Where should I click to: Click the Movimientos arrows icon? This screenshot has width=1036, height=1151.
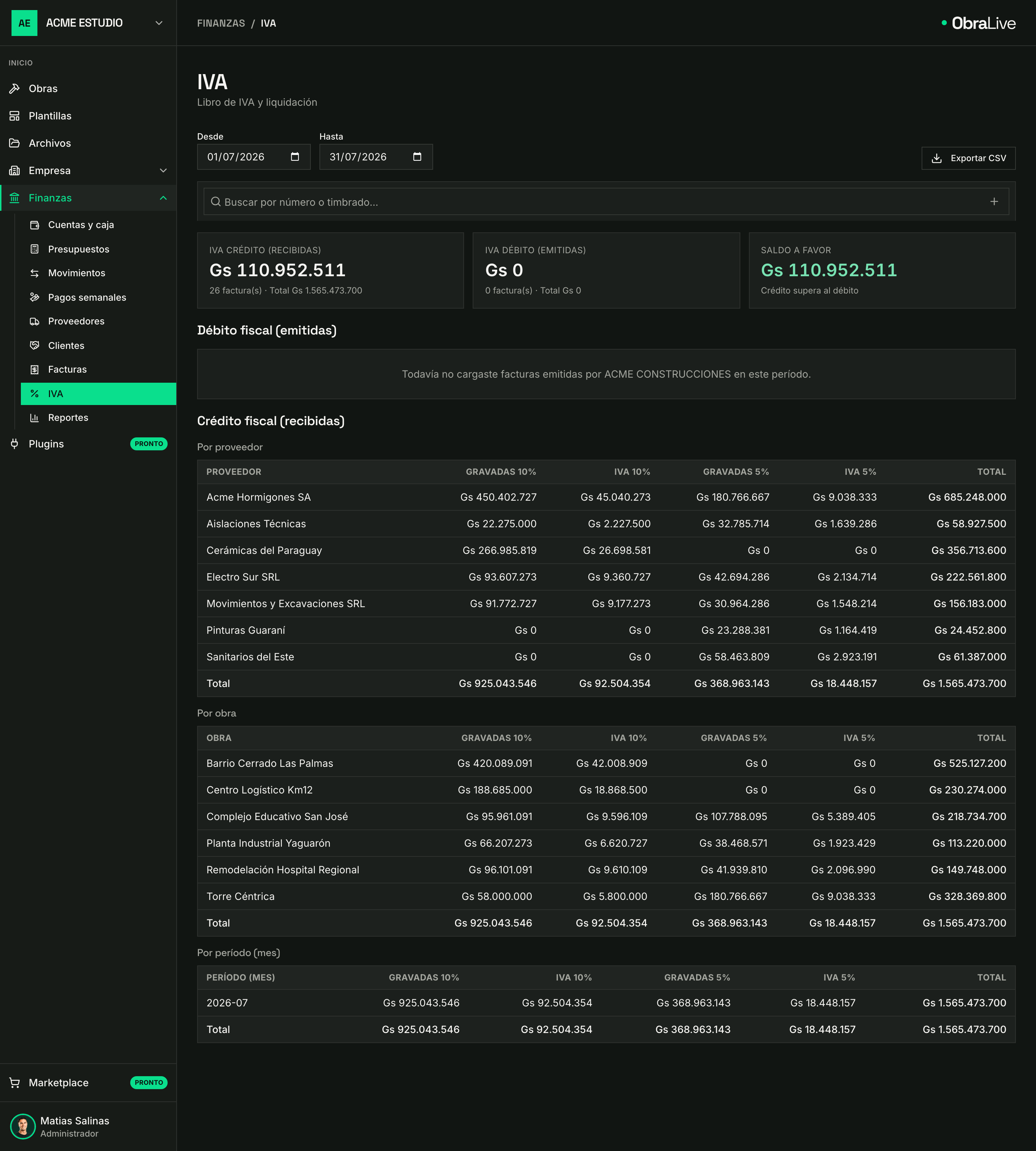click(x=35, y=273)
